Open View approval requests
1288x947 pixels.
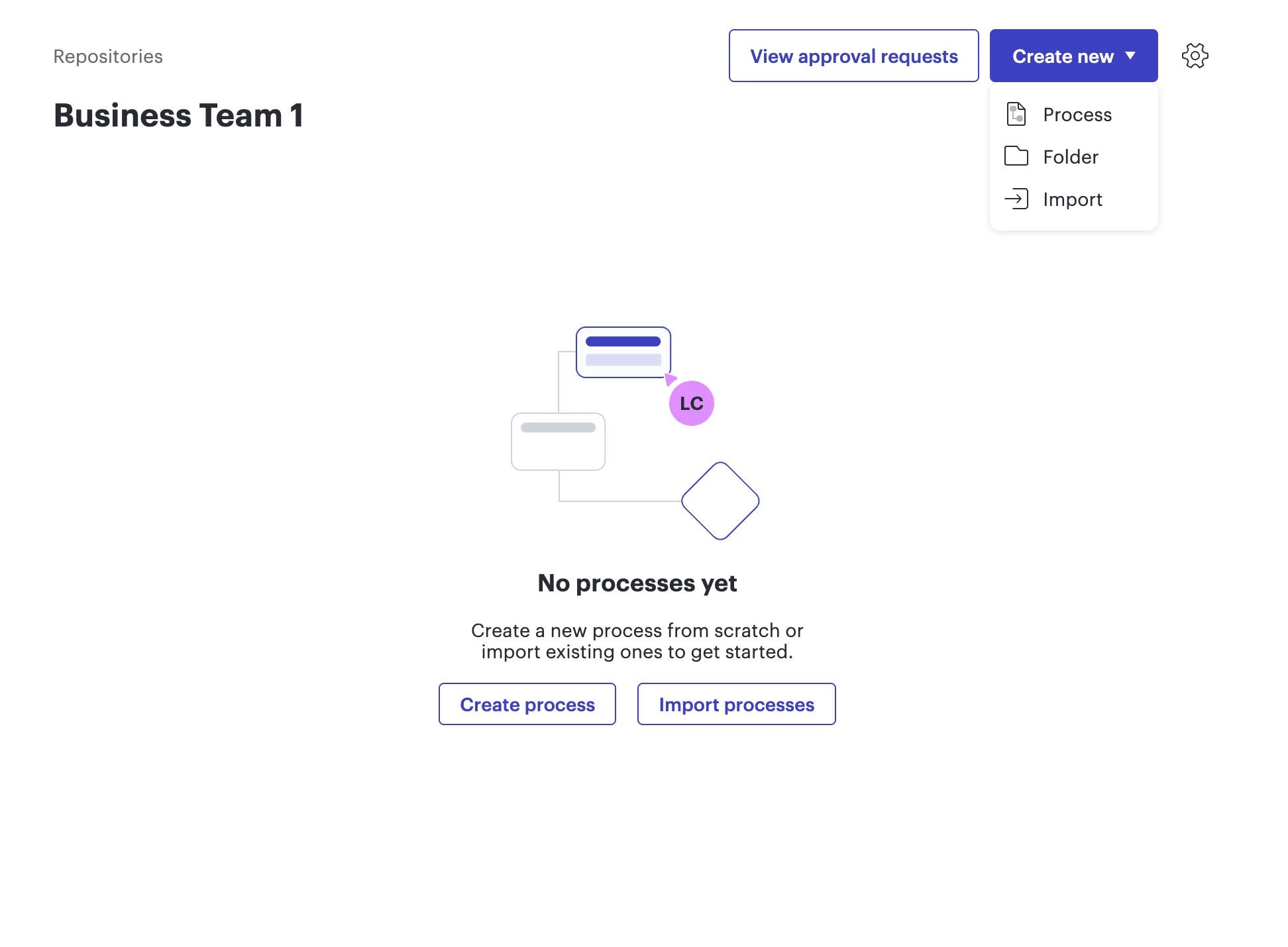[853, 56]
